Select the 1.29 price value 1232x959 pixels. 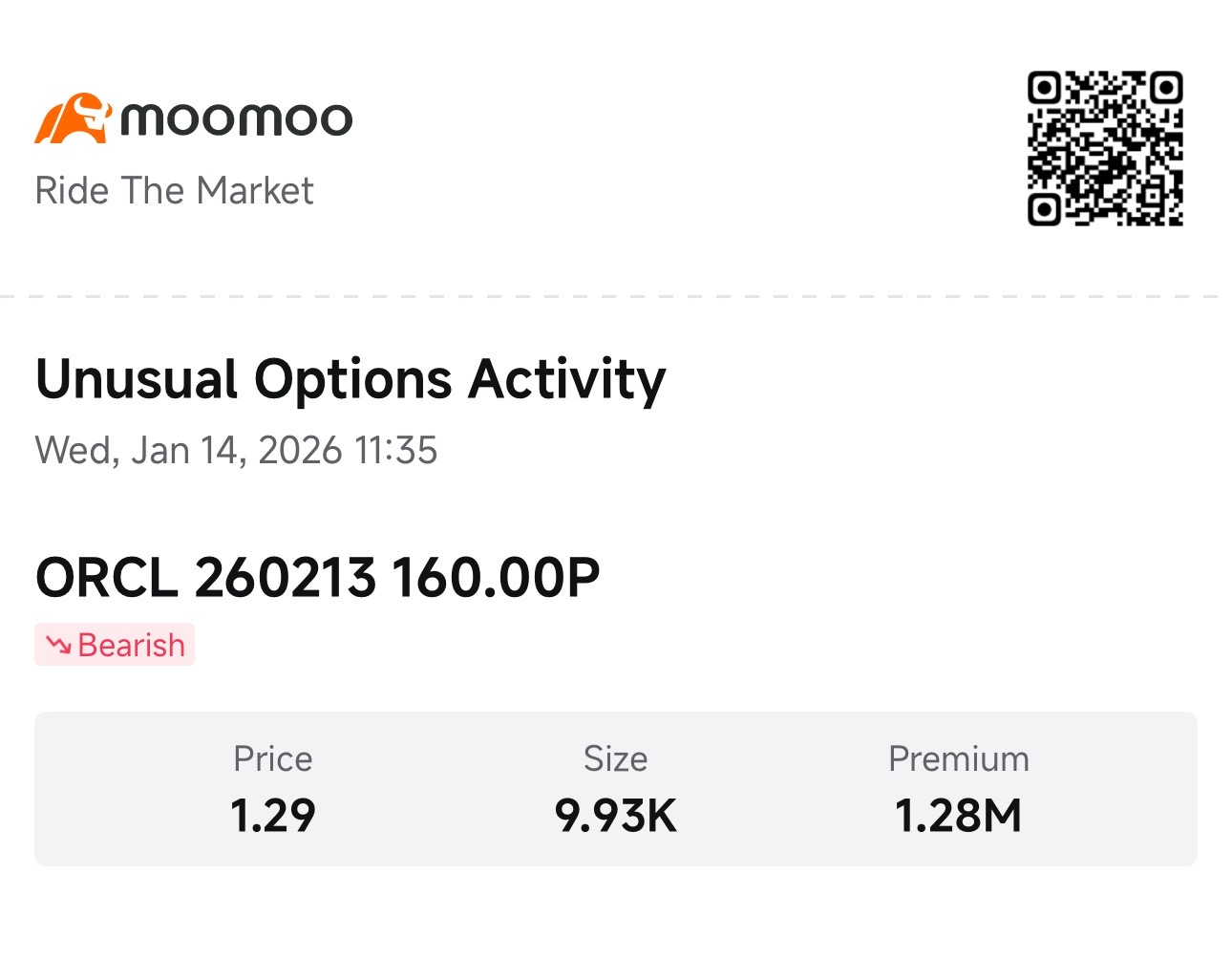[273, 816]
